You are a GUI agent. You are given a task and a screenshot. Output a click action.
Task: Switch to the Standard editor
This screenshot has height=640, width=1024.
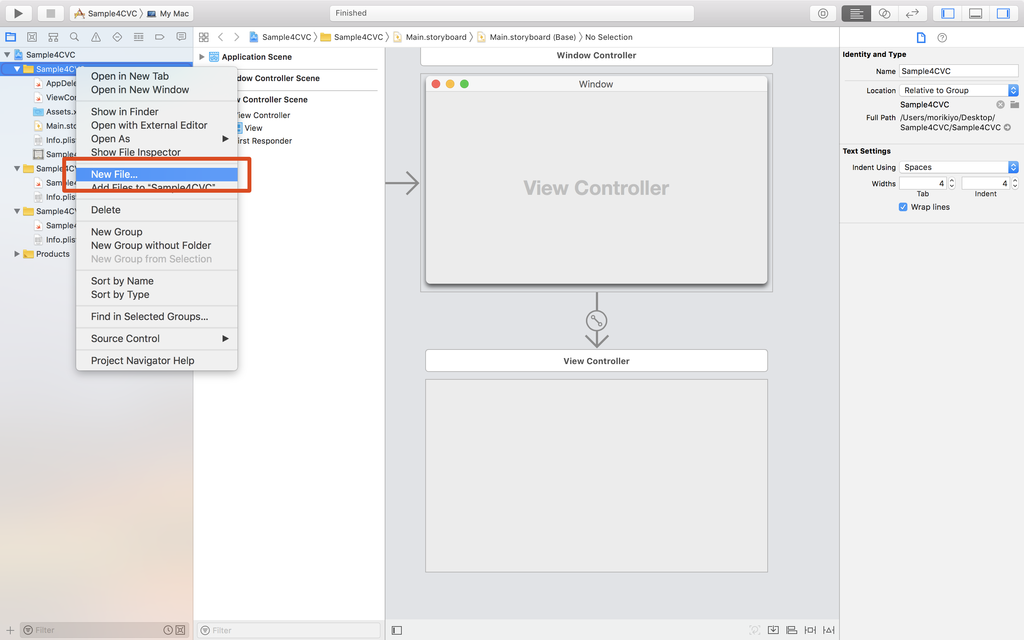856,13
